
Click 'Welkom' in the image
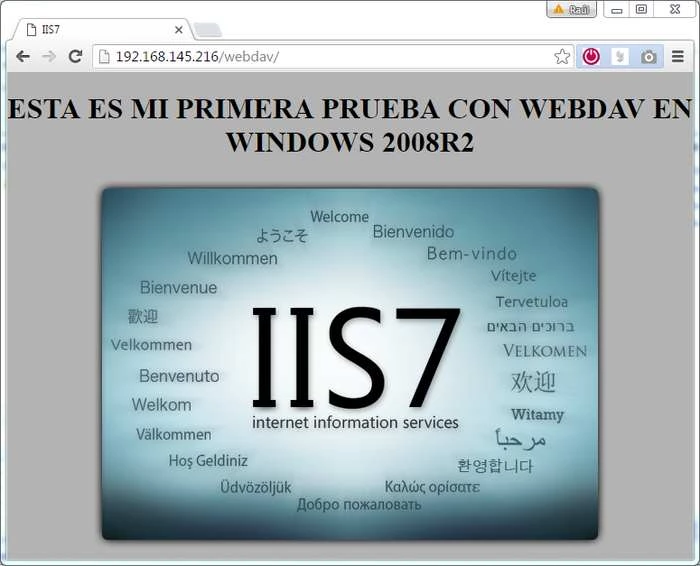point(162,405)
